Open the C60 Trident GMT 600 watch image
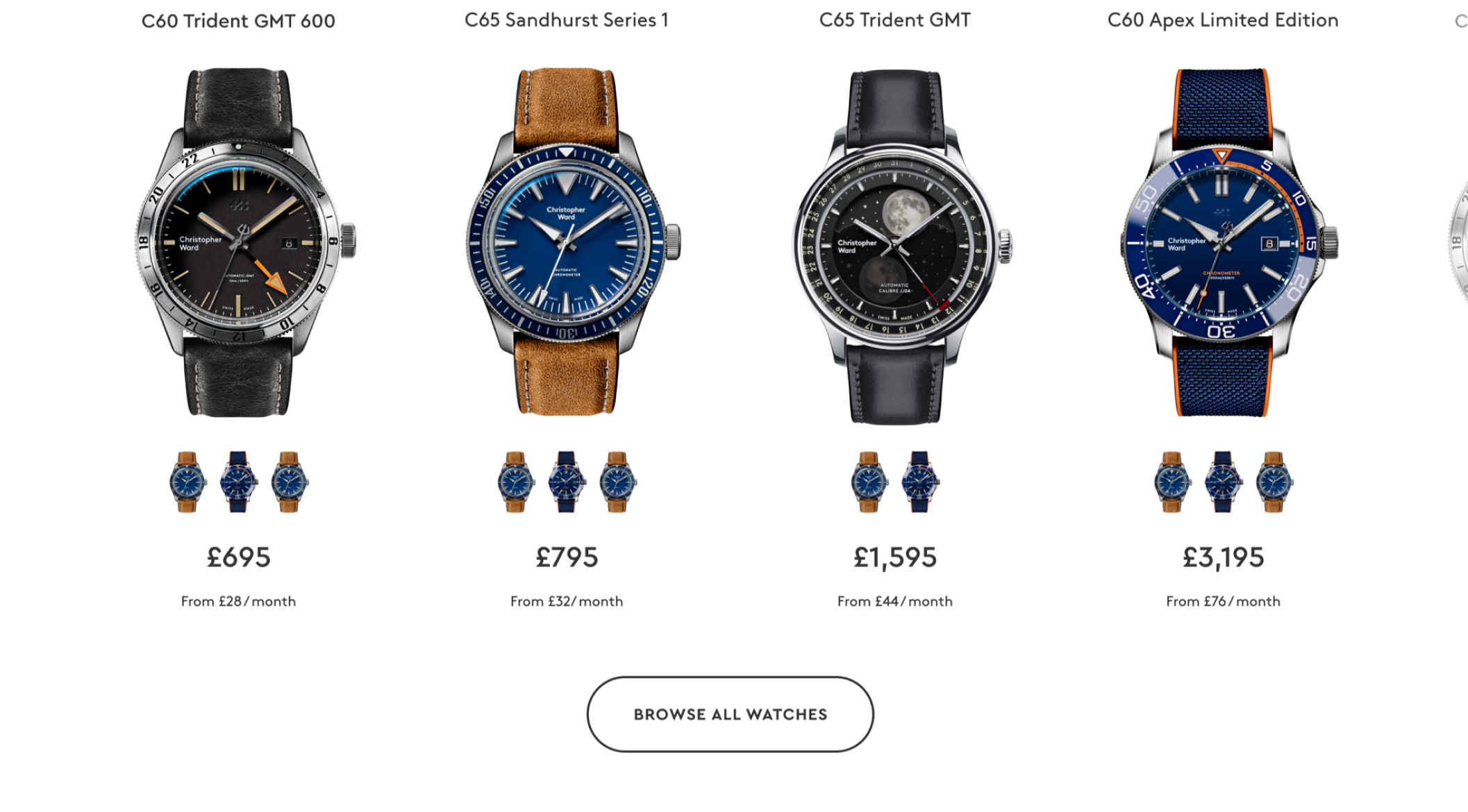 (x=244, y=242)
